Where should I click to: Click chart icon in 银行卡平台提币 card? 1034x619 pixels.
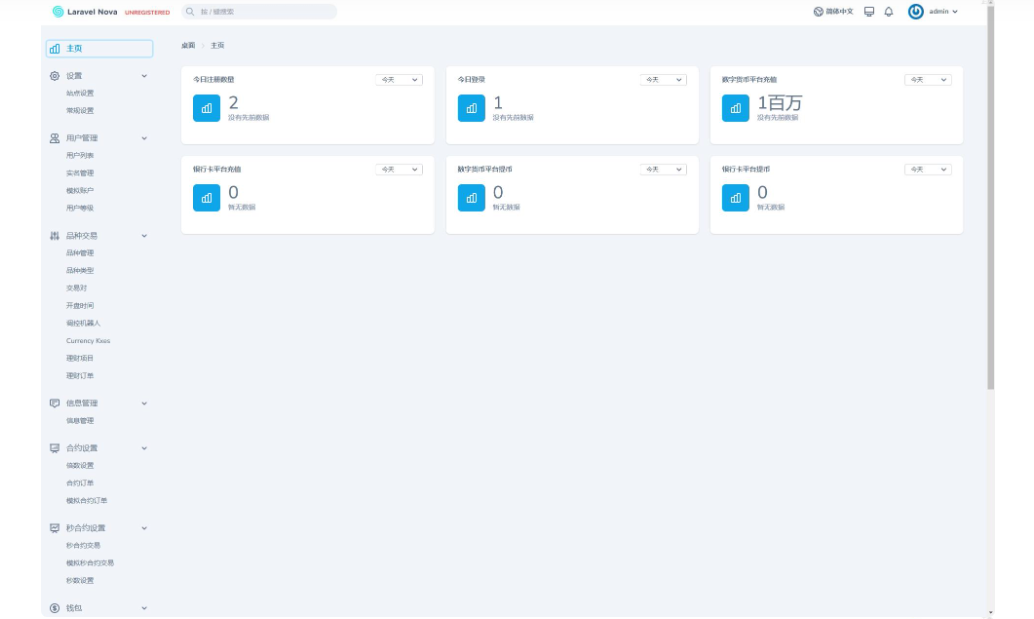pos(735,198)
